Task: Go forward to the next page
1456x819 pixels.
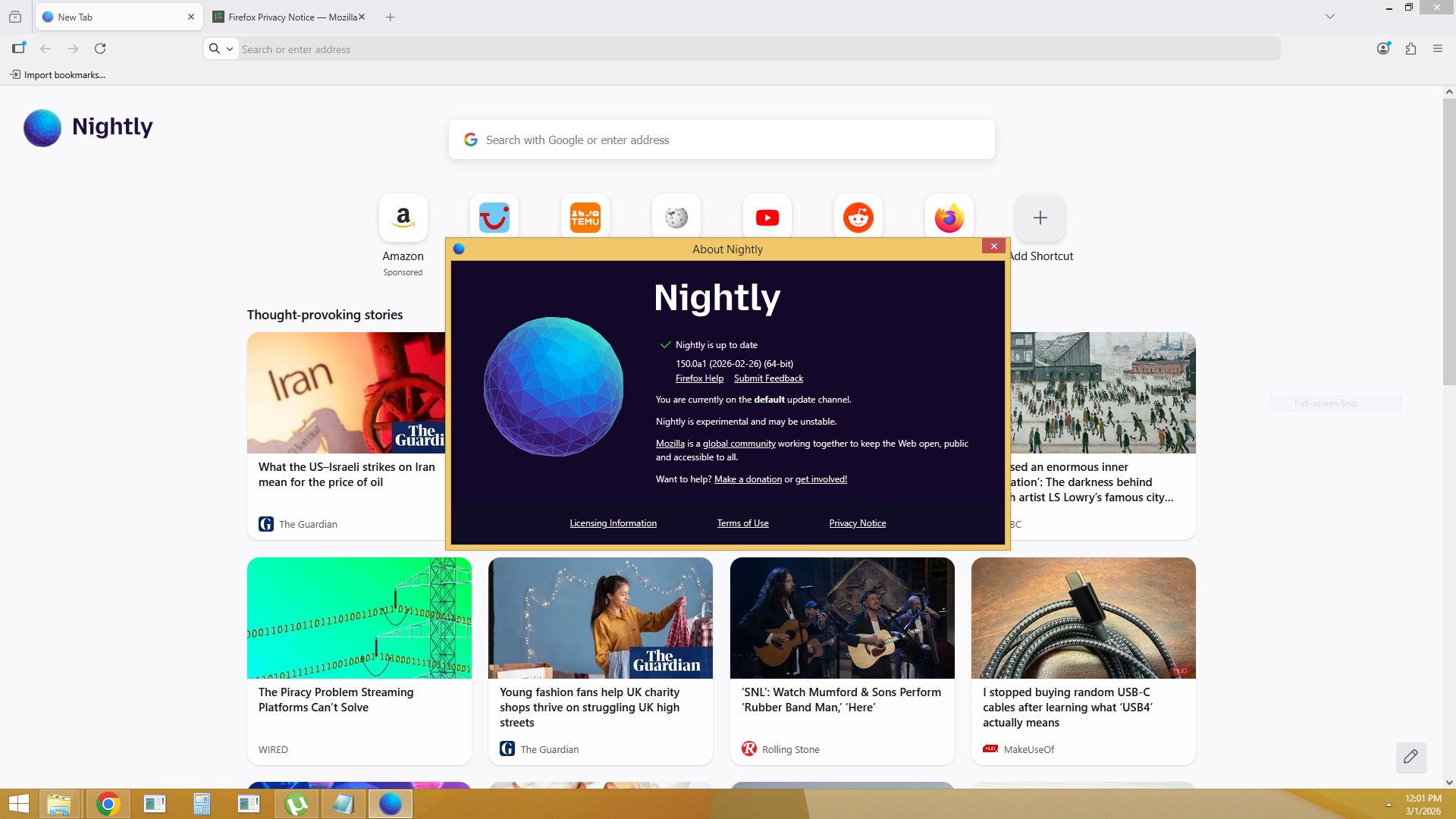Action: (x=73, y=49)
